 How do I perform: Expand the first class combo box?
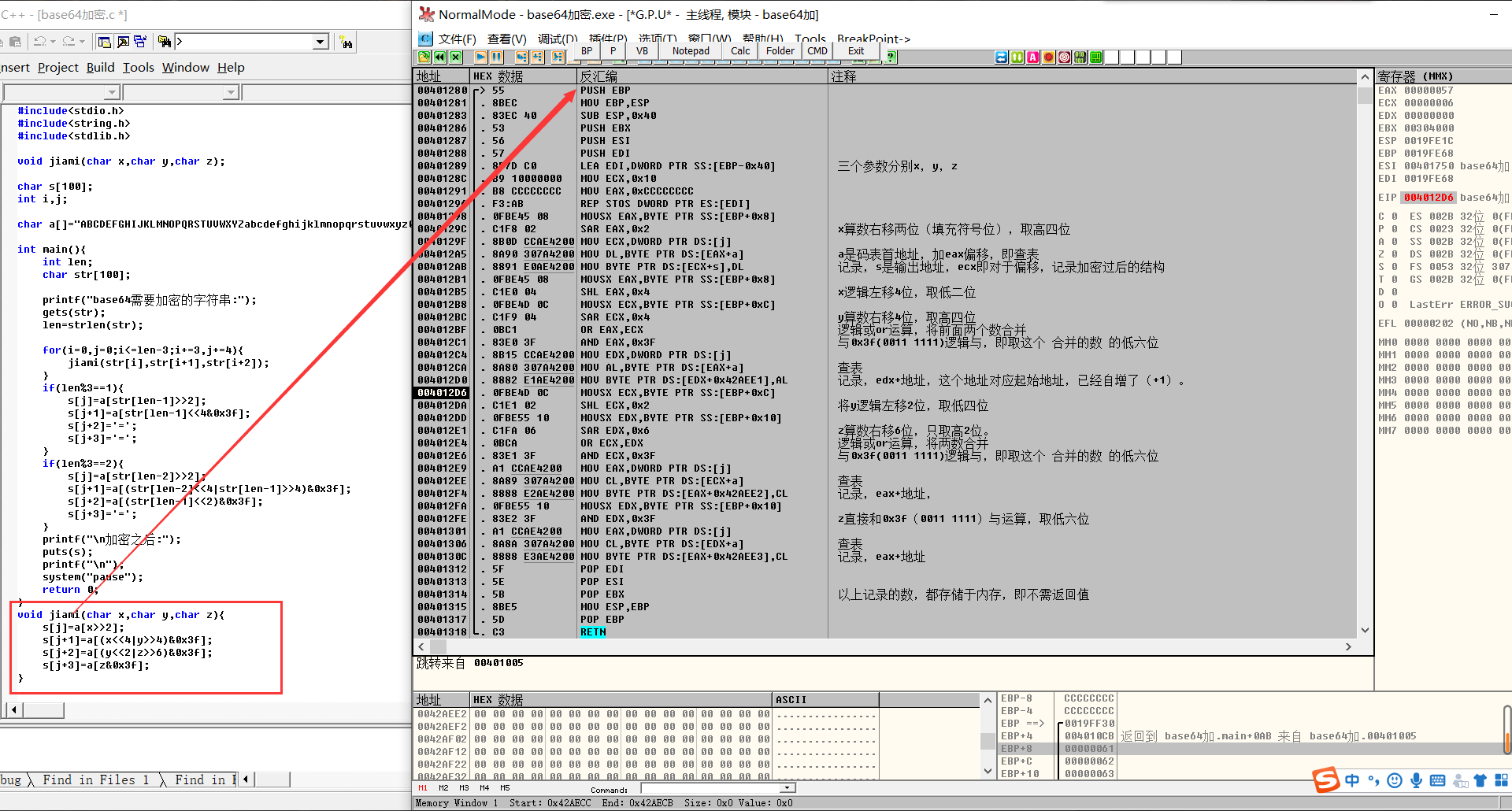(x=112, y=93)
